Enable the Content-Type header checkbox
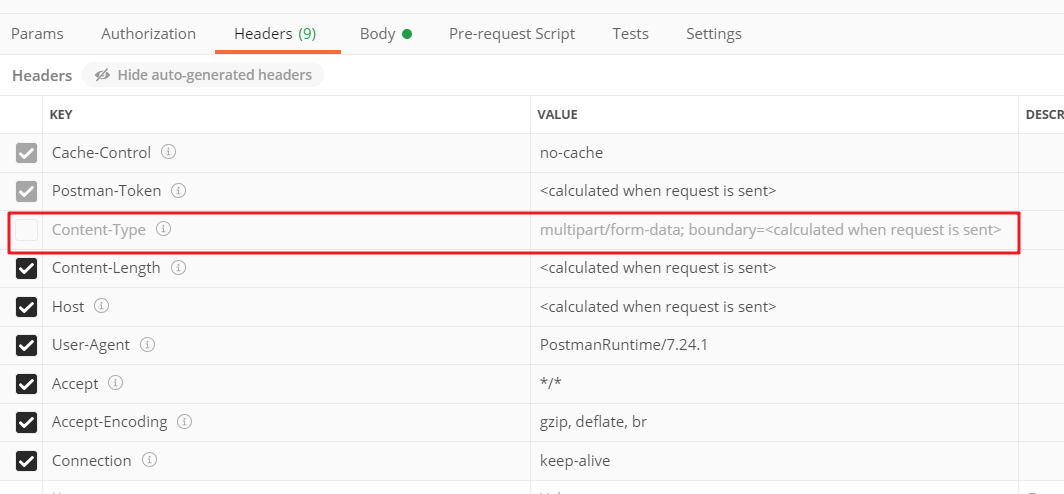Screen dimensions: 1064x494 (x=26, y=230)
